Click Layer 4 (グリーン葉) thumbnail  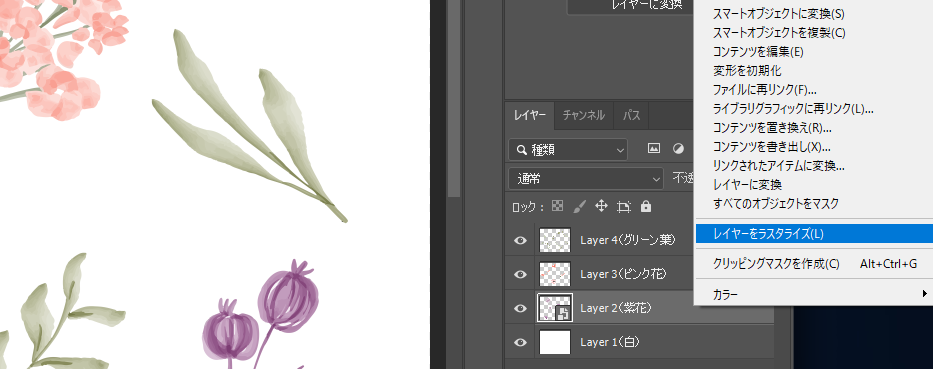pyautogui.click(x=555, y=240)
